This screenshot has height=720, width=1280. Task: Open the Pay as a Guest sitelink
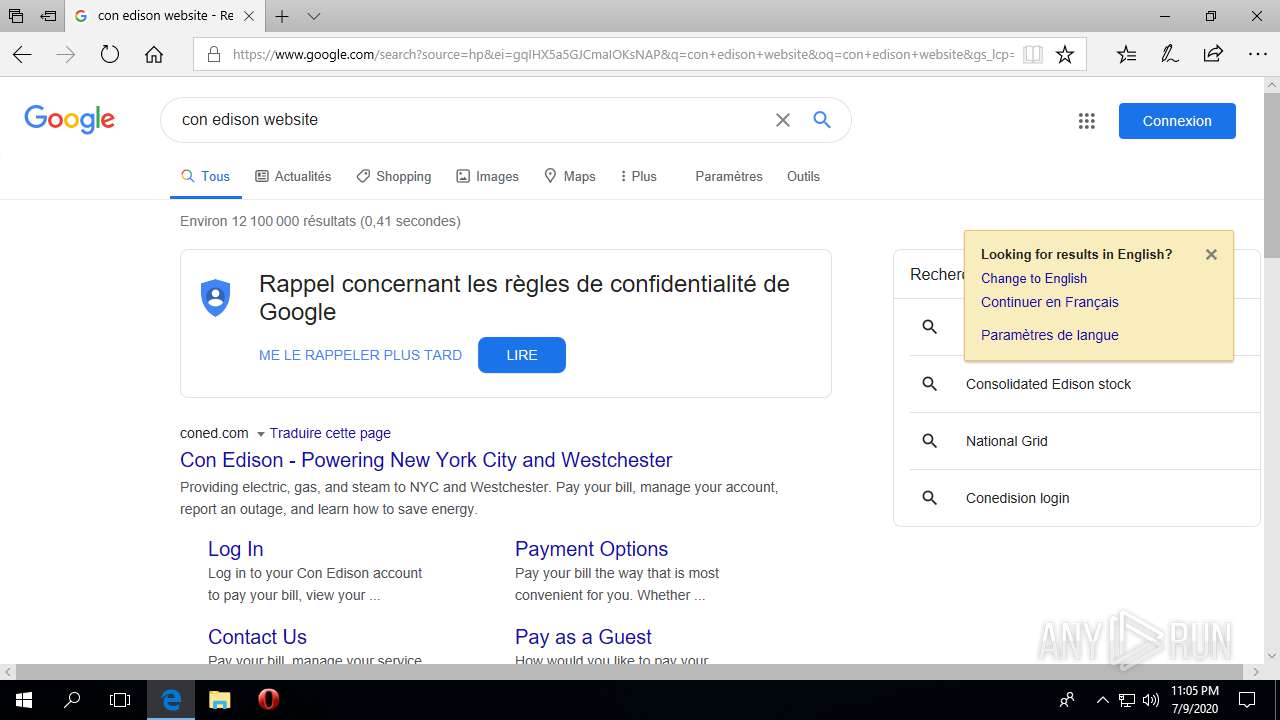[x=583, y=637]
